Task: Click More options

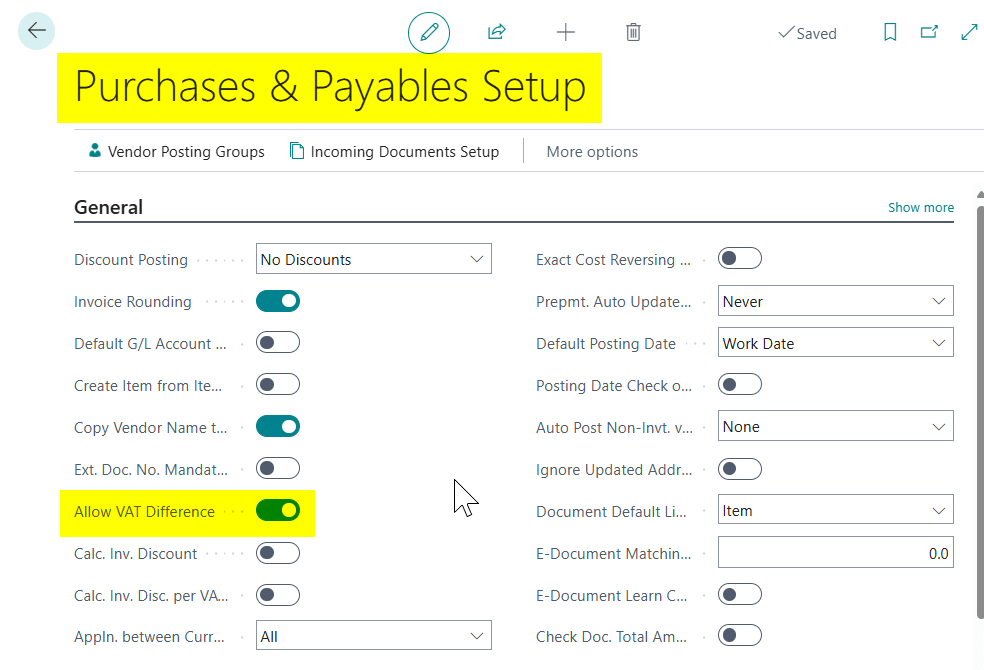Action: pyautogui.click(x=592, y=152)
